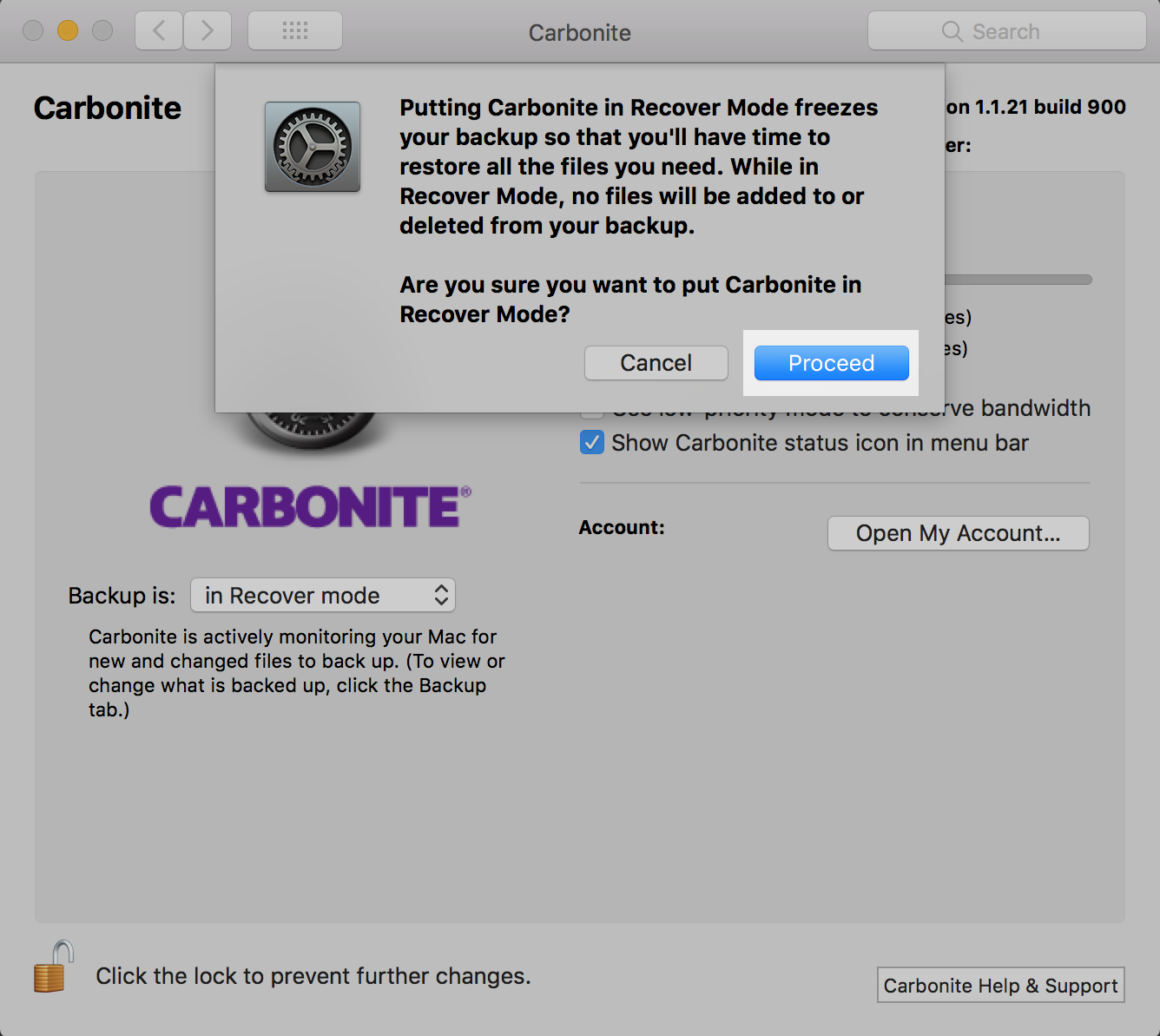Viewport: 1160px width, 1036px height.
Task: Open the 'Backup is' mode dropdown
Action: coord(323,596)
